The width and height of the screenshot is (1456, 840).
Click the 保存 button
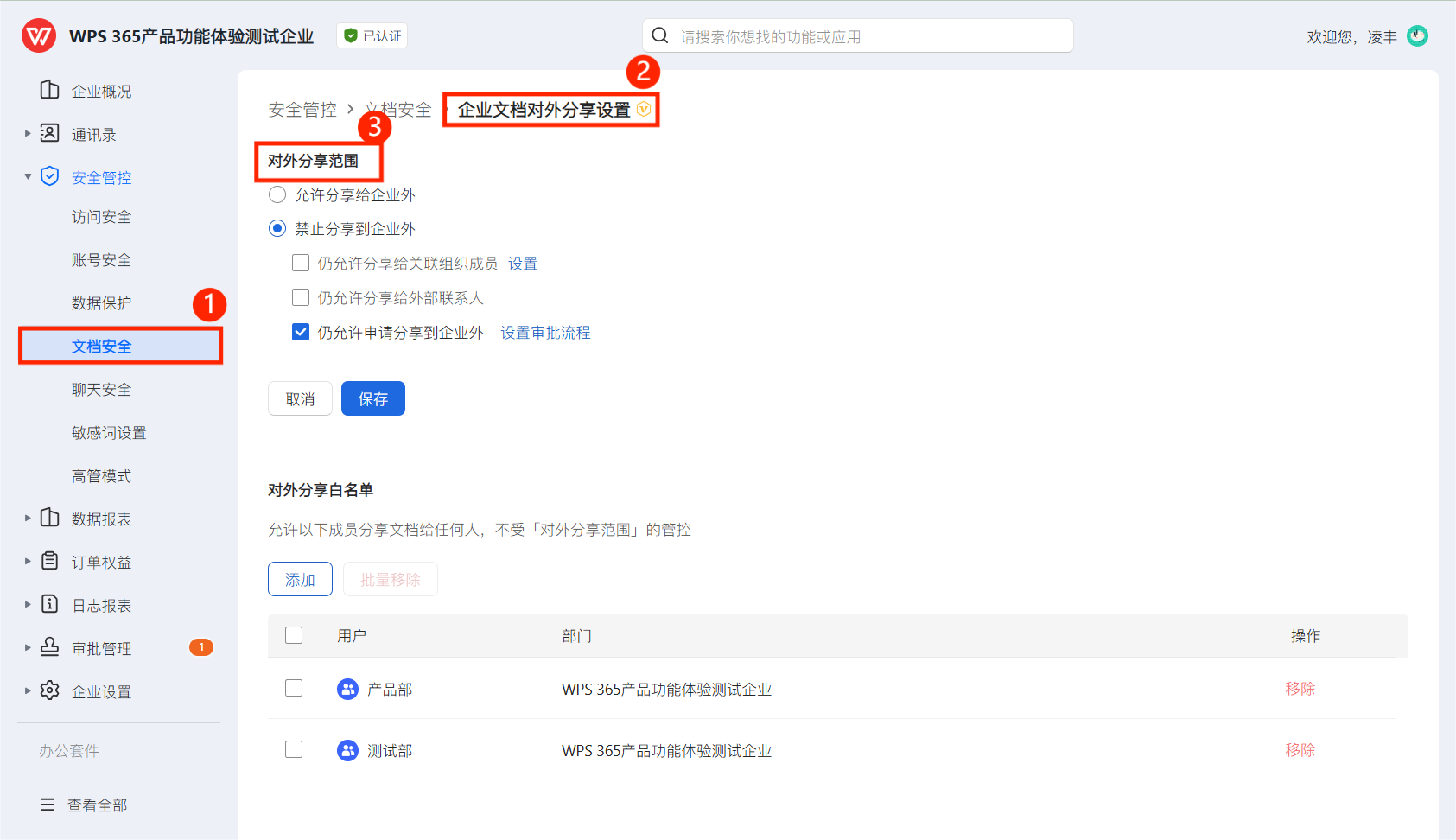point(373,398)
